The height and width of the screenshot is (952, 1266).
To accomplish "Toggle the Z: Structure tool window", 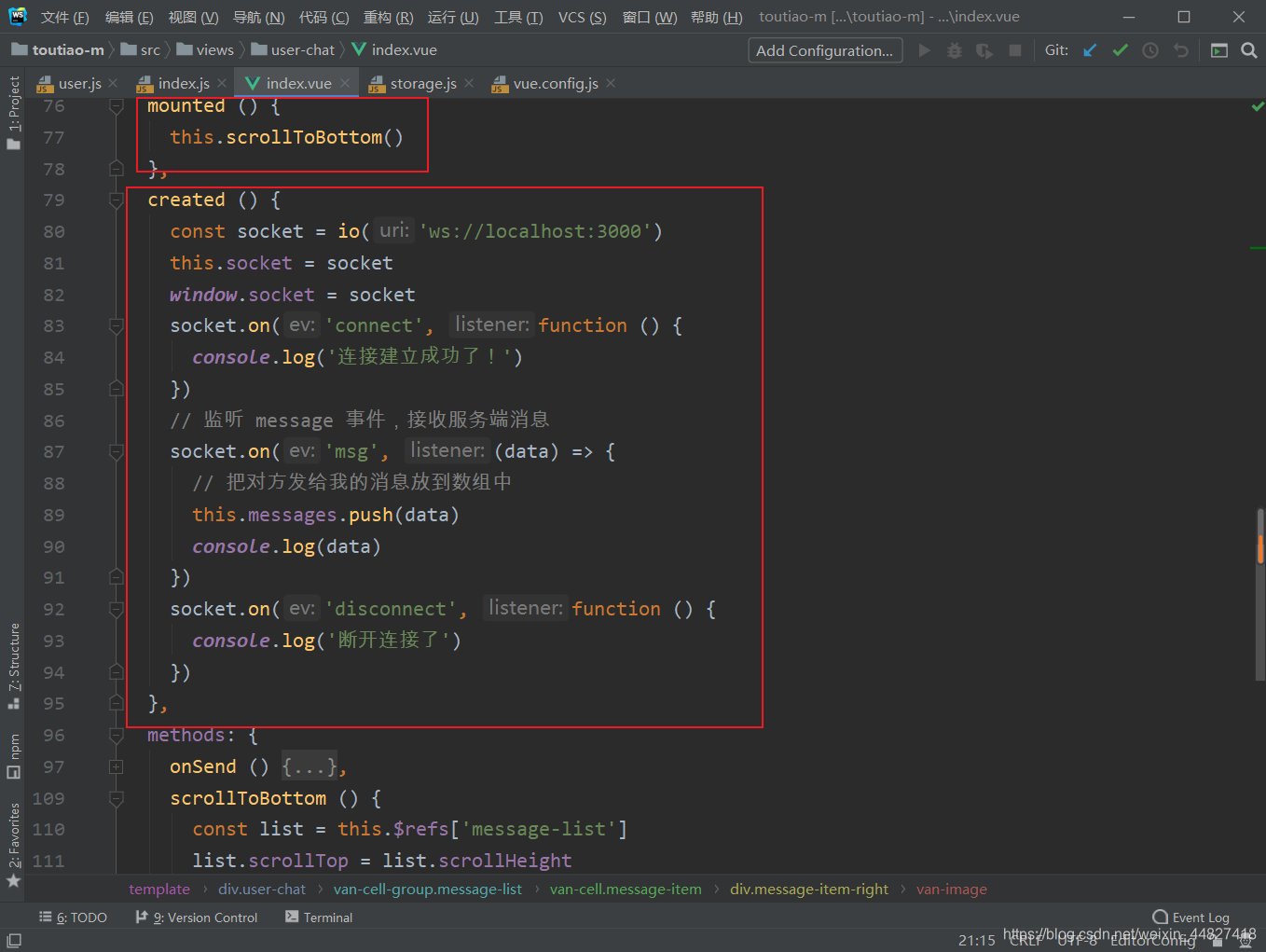I will (13, 666).
